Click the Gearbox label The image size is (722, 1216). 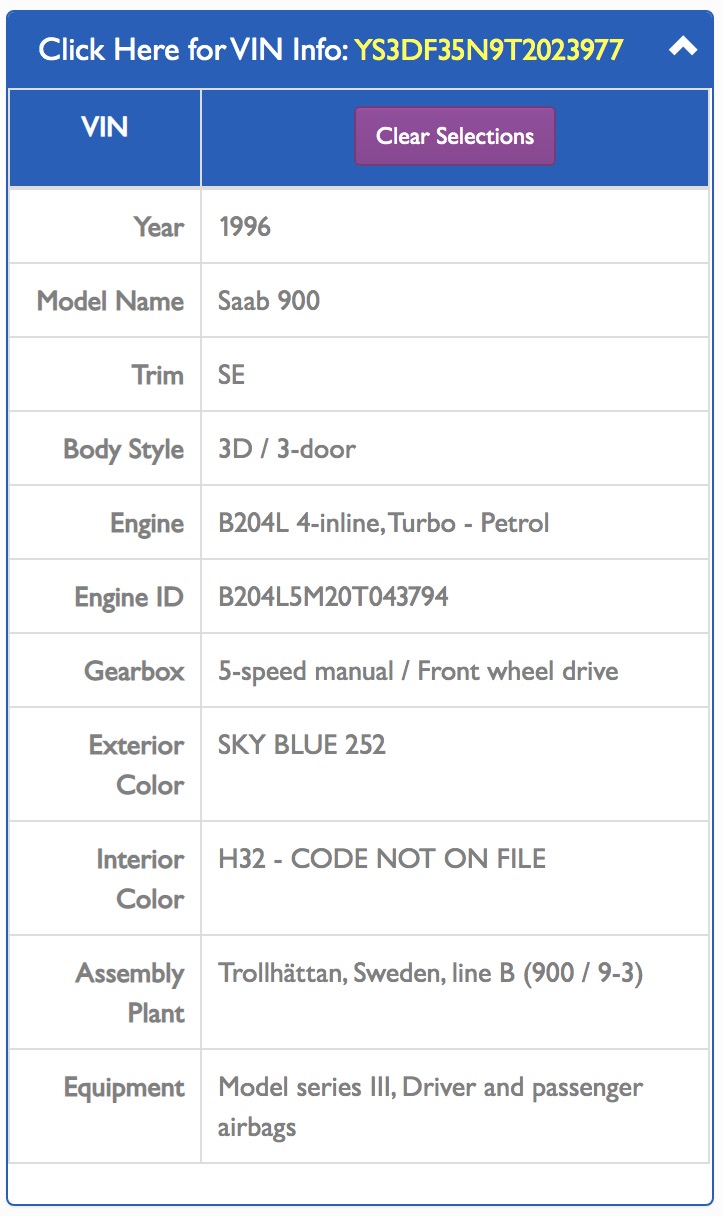click(x=135, y=671)
